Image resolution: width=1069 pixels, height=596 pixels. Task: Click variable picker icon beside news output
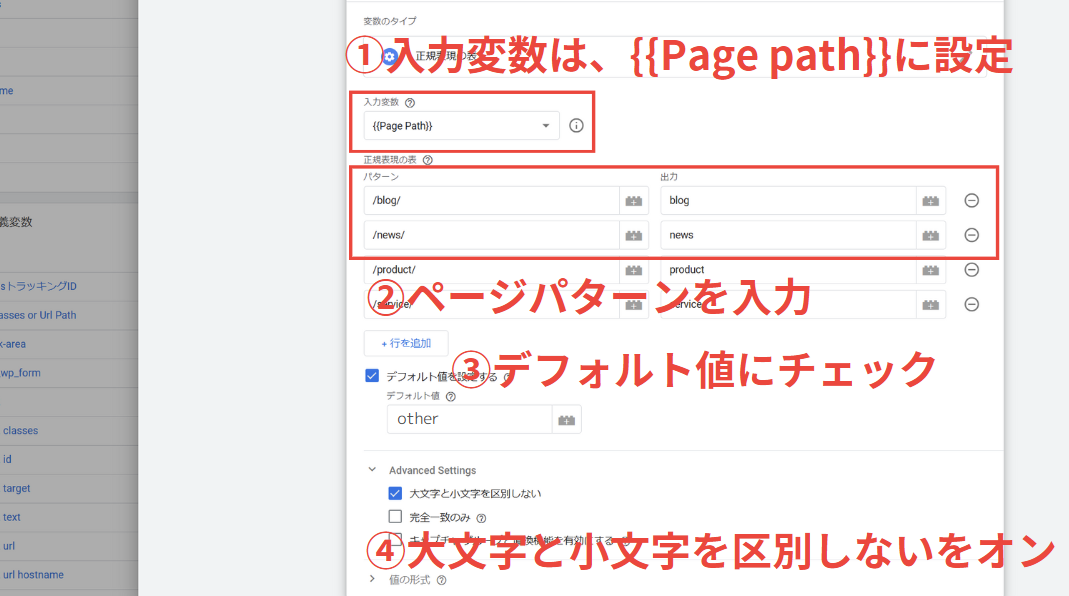(x=931, y=235)
